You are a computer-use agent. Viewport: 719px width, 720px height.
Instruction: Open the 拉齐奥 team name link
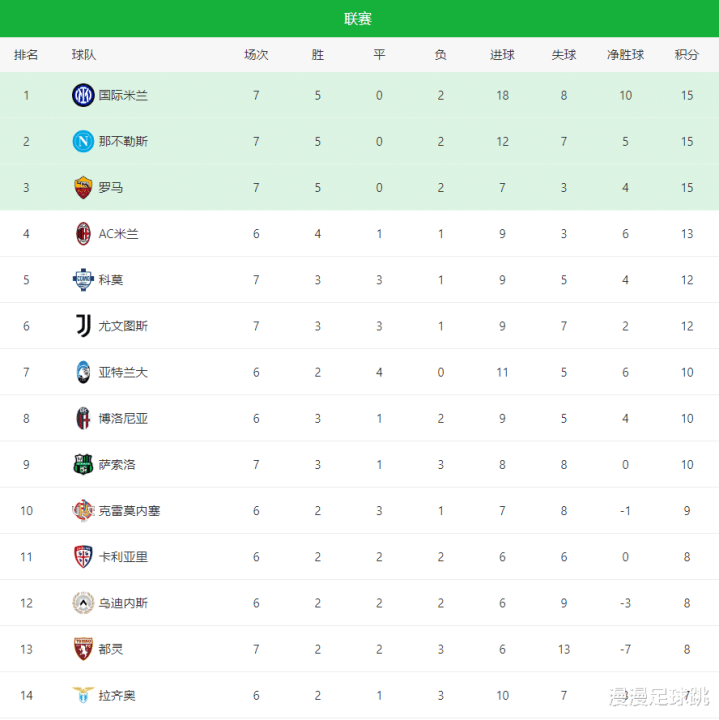pos(117,695)
